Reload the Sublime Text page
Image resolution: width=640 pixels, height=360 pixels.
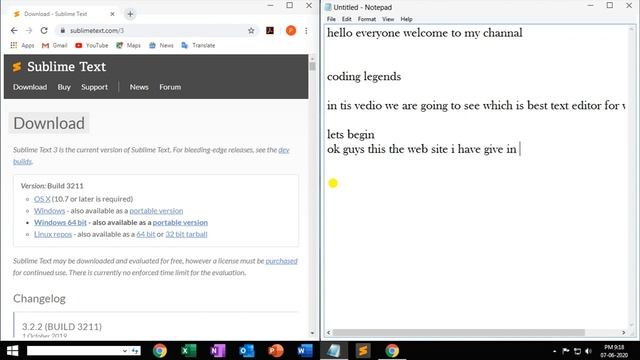44,31
